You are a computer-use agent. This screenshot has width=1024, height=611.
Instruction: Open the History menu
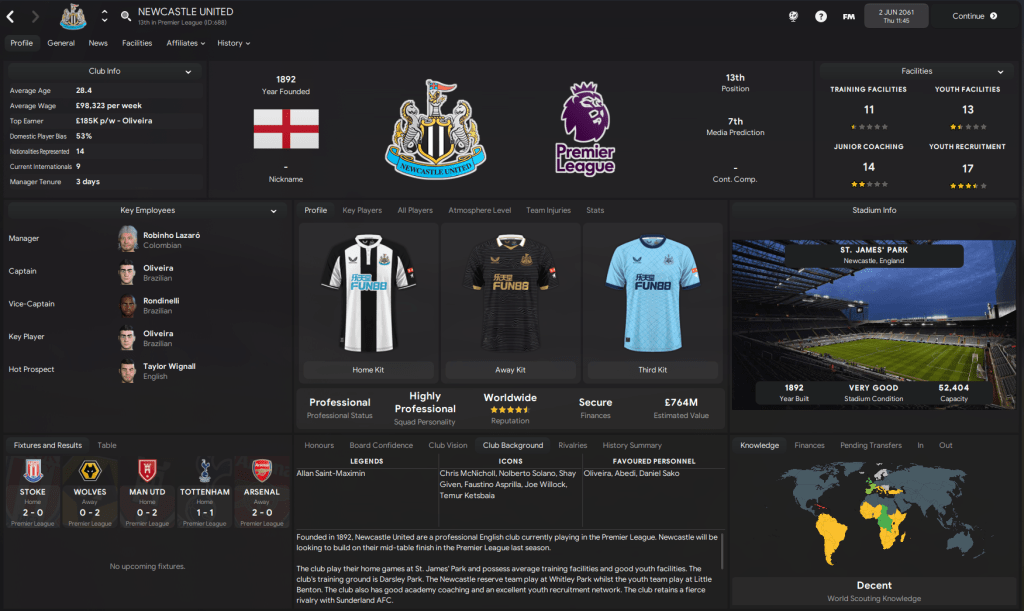tap(233, 43)
